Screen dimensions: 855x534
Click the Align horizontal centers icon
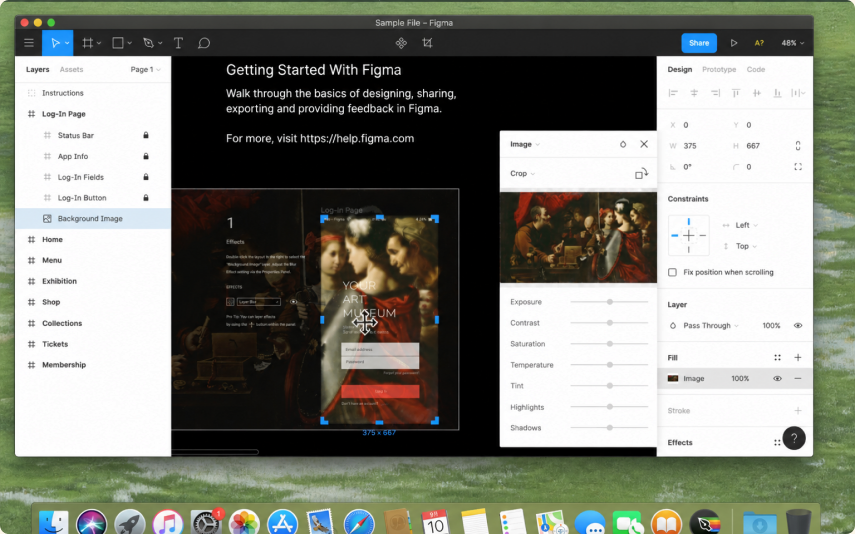pyautogui.click(x=694, y=93)
